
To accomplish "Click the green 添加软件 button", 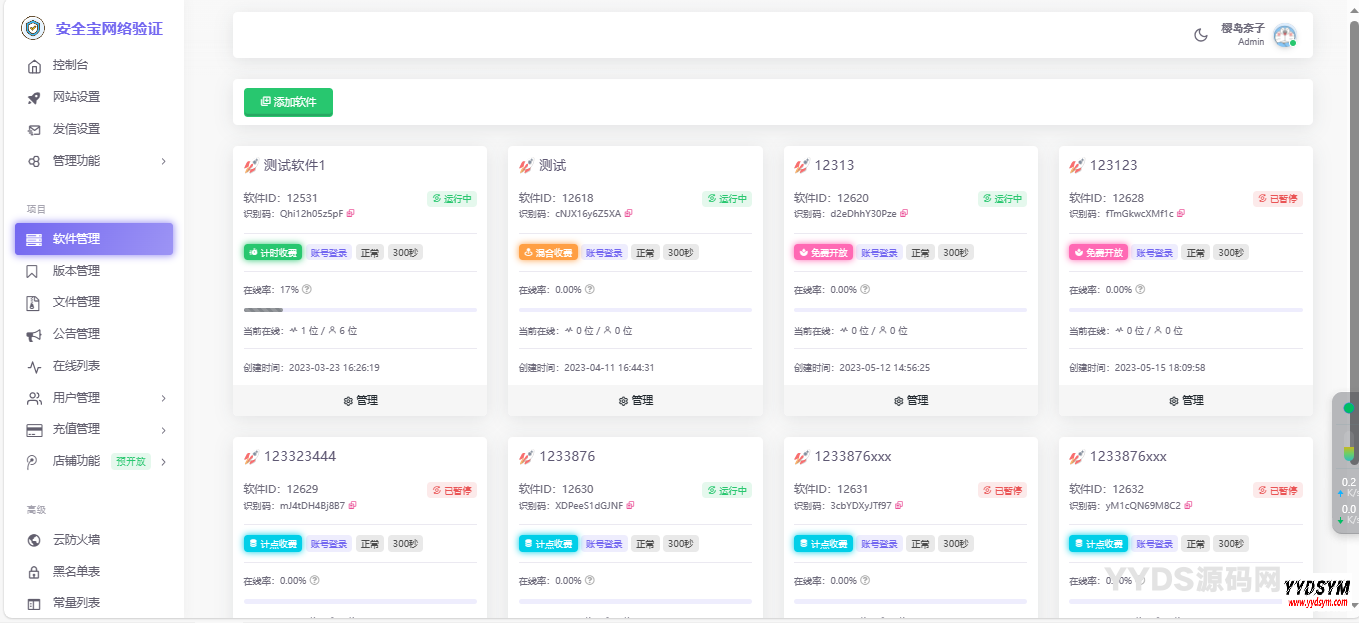I will [x=288, y=102].
